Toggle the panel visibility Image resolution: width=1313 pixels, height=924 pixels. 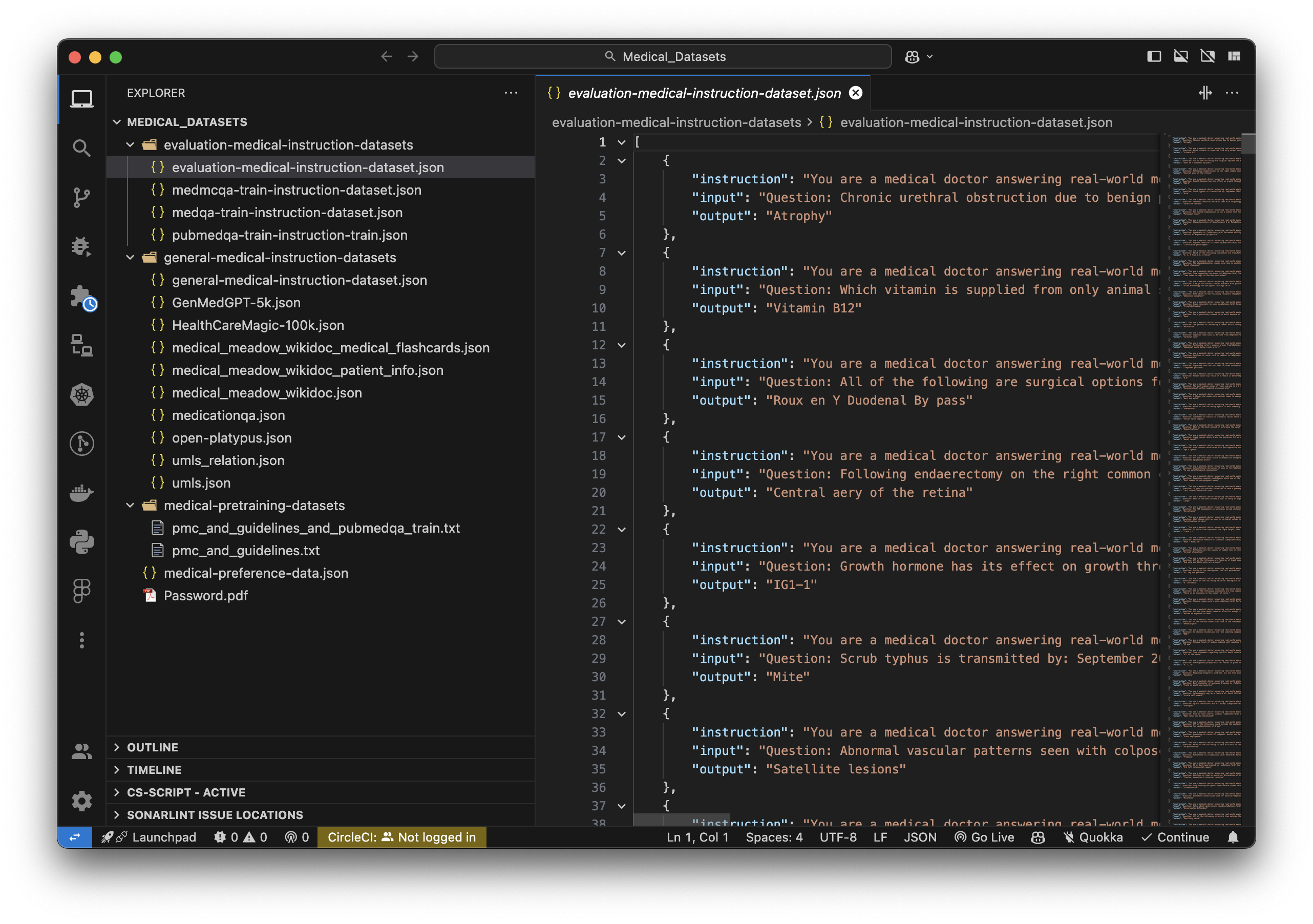(1181, 56)
